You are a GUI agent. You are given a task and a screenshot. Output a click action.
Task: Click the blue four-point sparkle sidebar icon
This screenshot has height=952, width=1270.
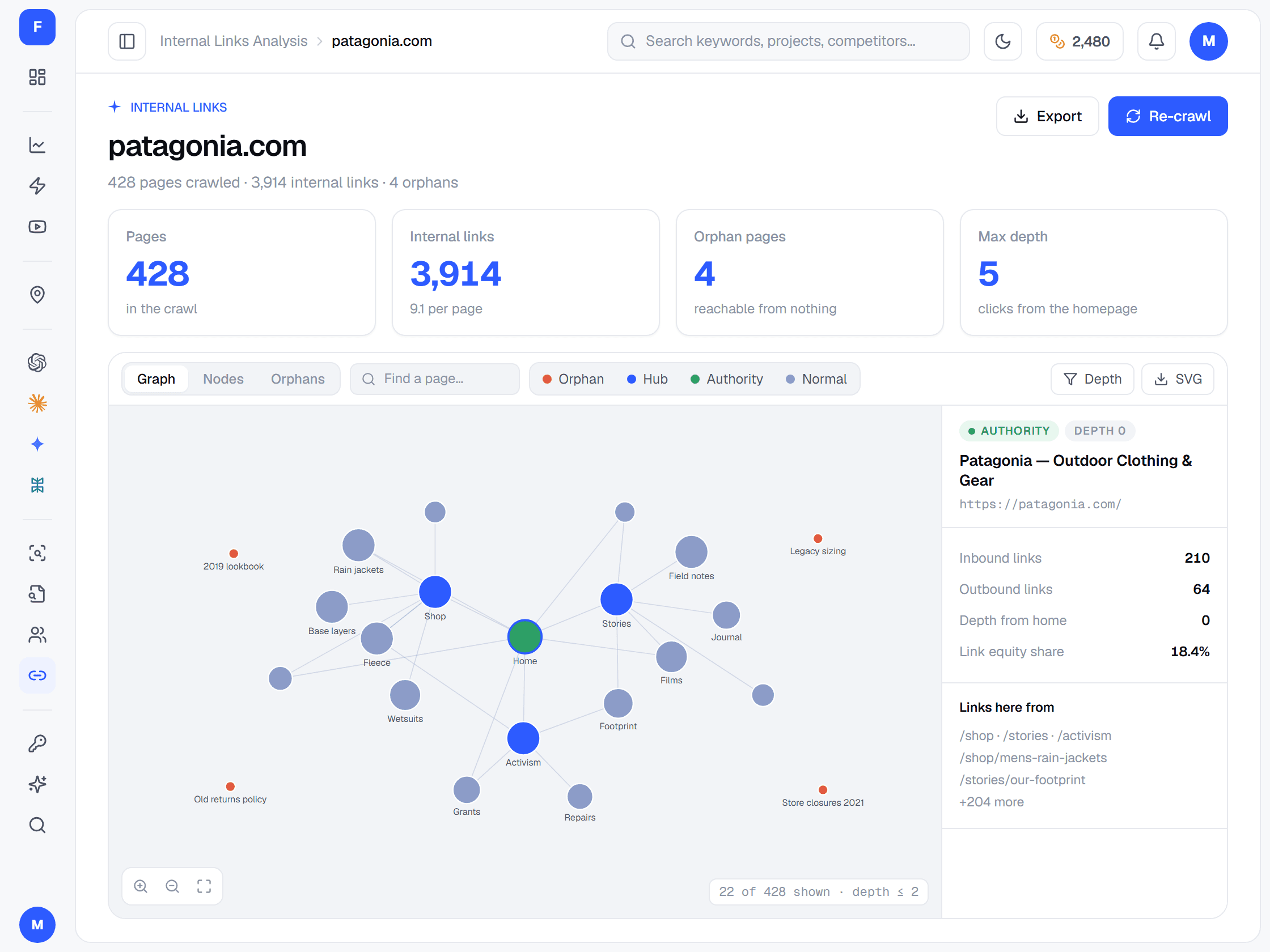point(37,444)
